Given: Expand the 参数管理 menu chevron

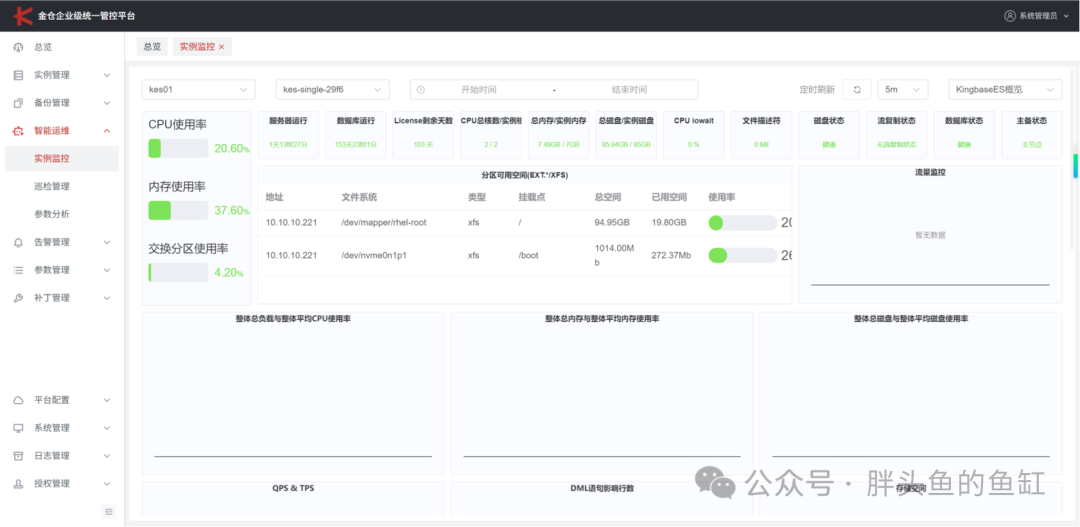Looking at the screenshot, I should click(107, 270).
